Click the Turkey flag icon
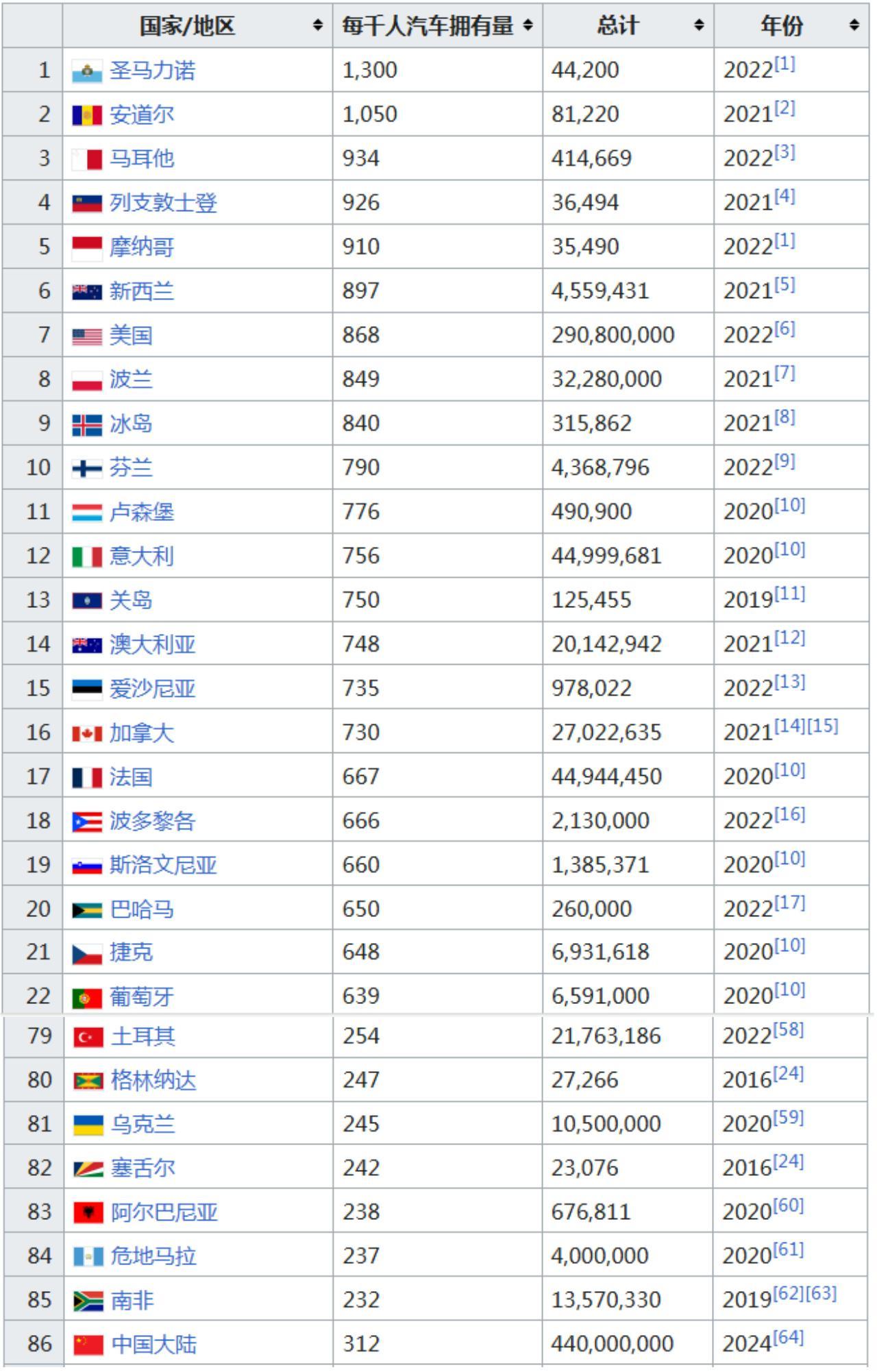The height and width of the screenshot is (1372, 877). tap(88, 1038)
